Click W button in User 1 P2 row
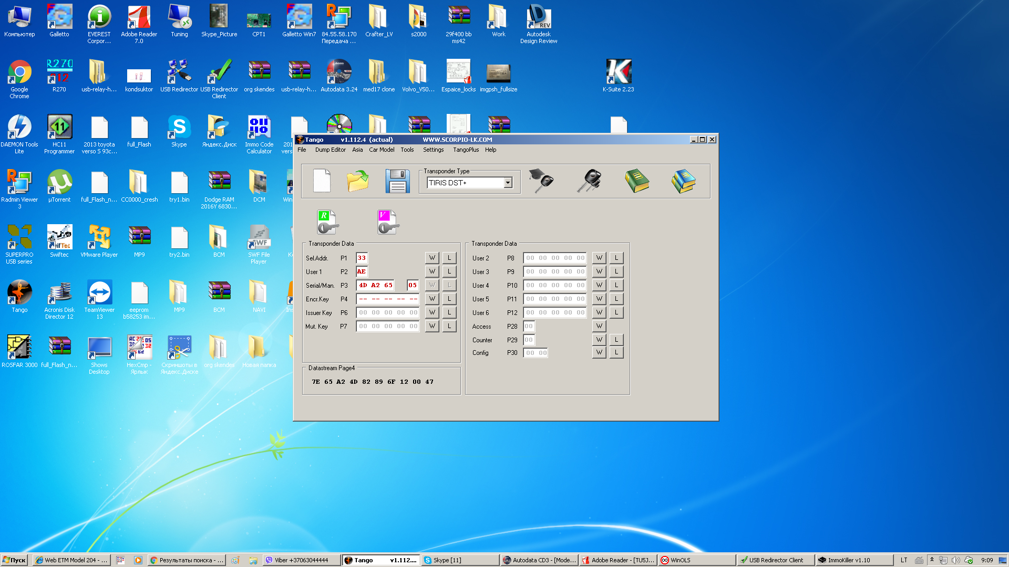Image resolution: width=1009 pixels, height=567 pixels. click(432, 272)
